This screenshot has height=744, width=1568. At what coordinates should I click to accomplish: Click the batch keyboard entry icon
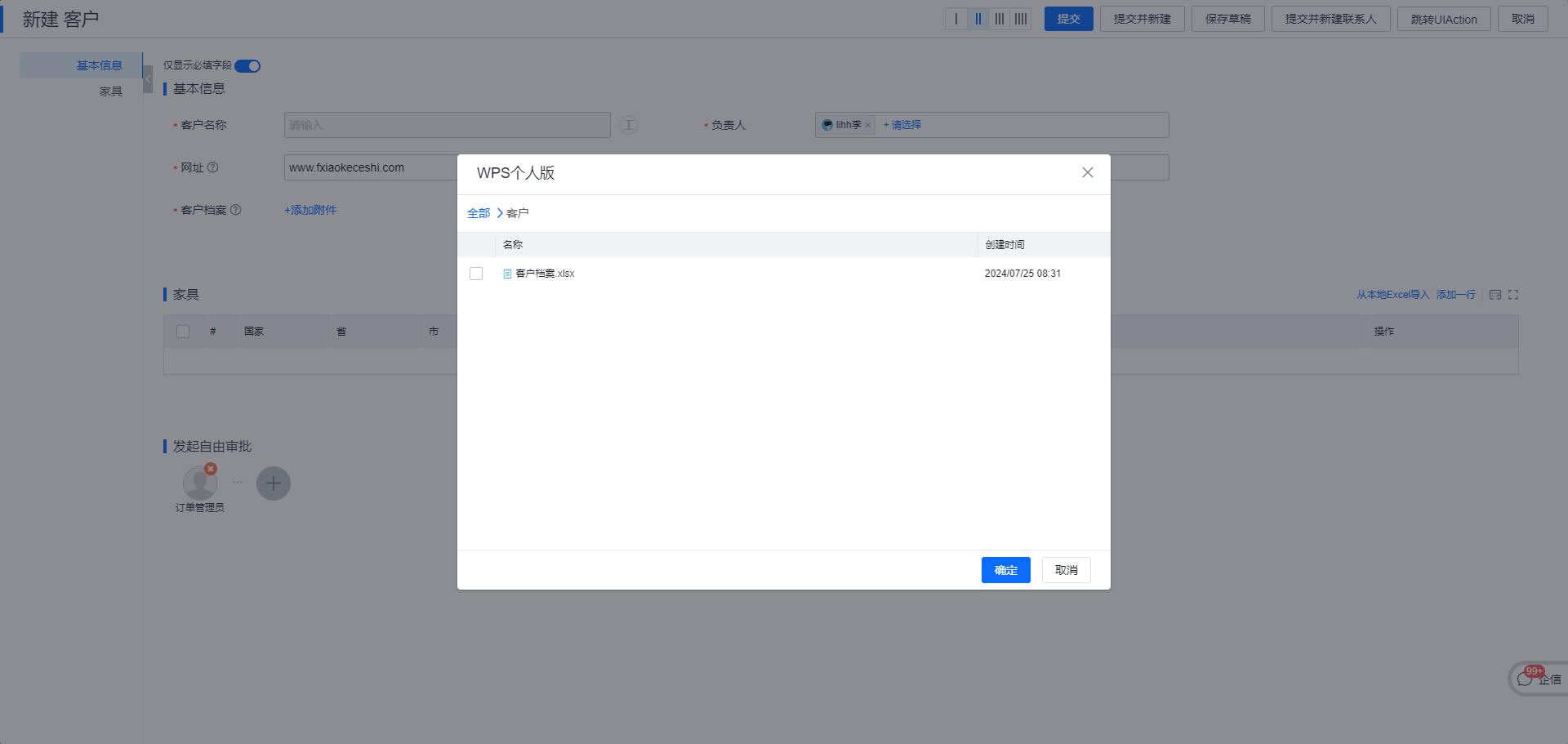tap(1495, 295)
